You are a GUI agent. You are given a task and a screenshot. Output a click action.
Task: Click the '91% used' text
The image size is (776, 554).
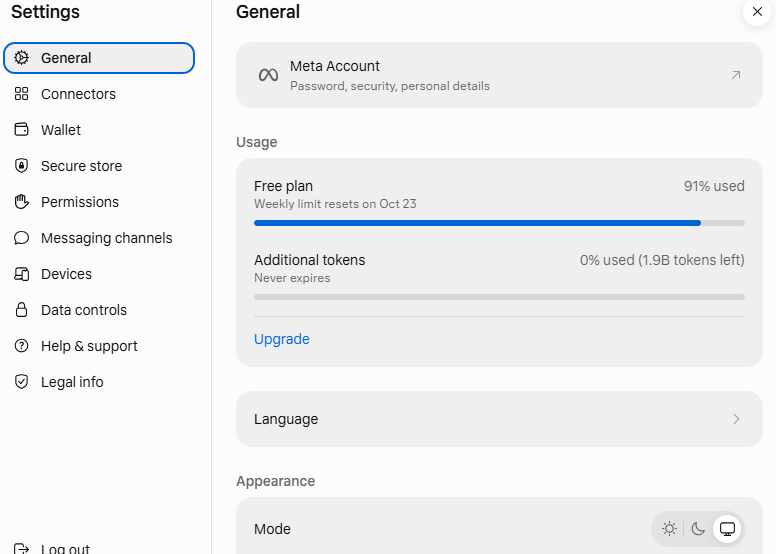pos(714,186)
